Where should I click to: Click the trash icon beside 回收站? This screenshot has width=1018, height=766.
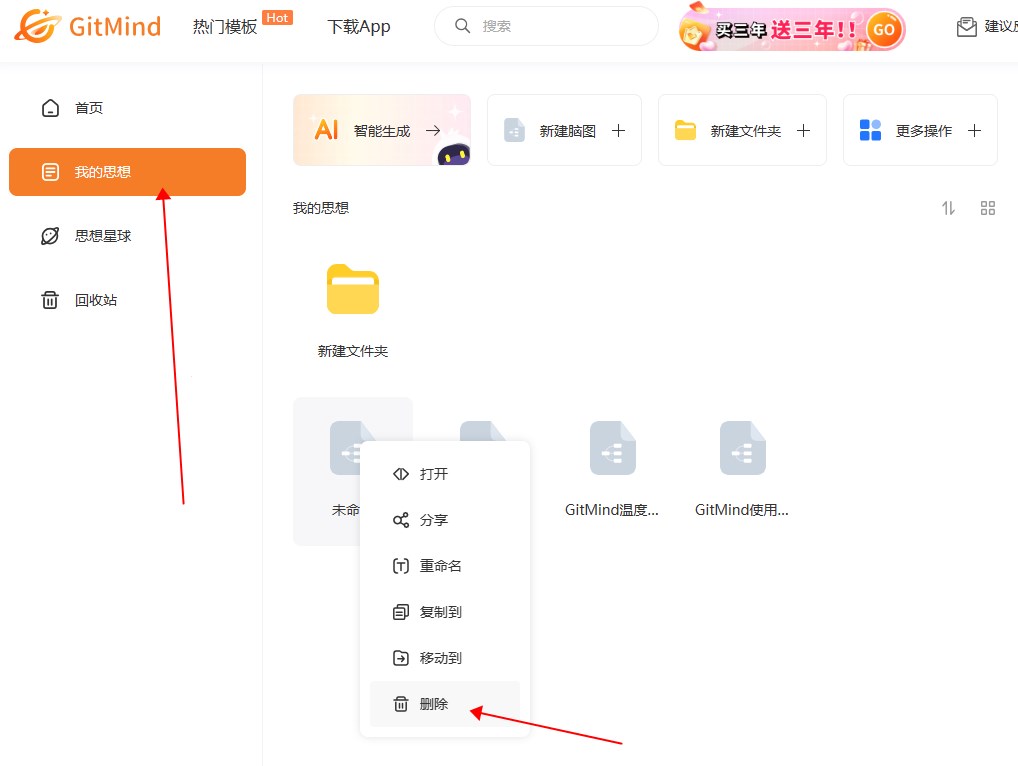50,300
